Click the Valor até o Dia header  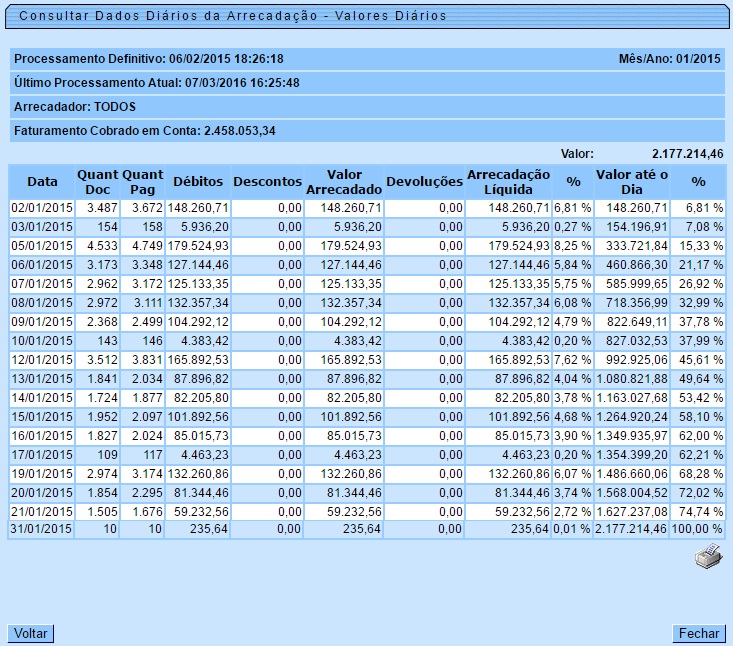(632, 182)
